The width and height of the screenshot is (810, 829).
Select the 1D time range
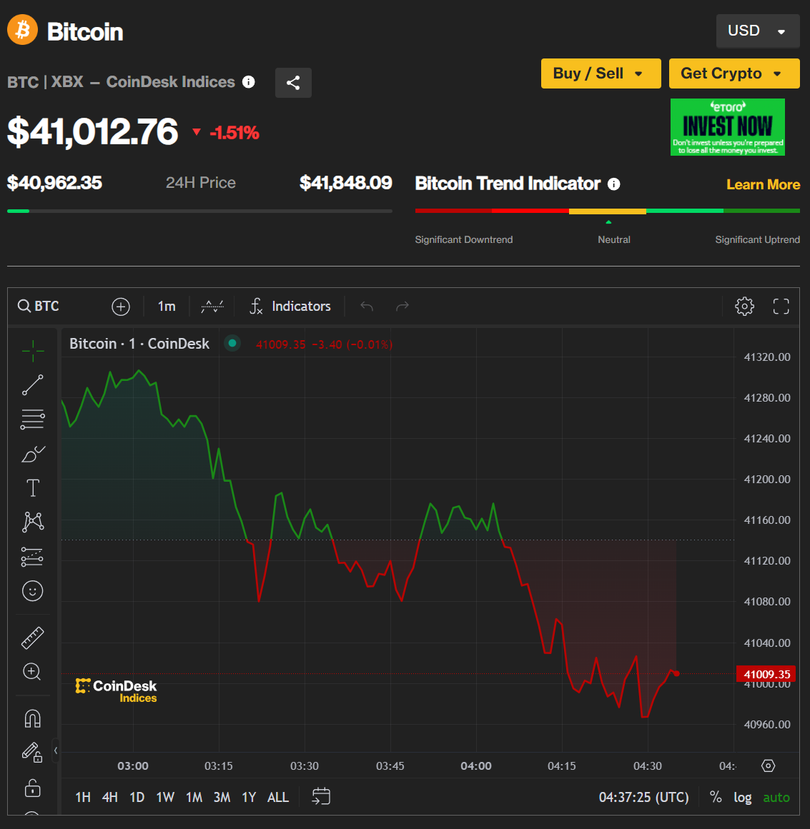tap(137, 797)
